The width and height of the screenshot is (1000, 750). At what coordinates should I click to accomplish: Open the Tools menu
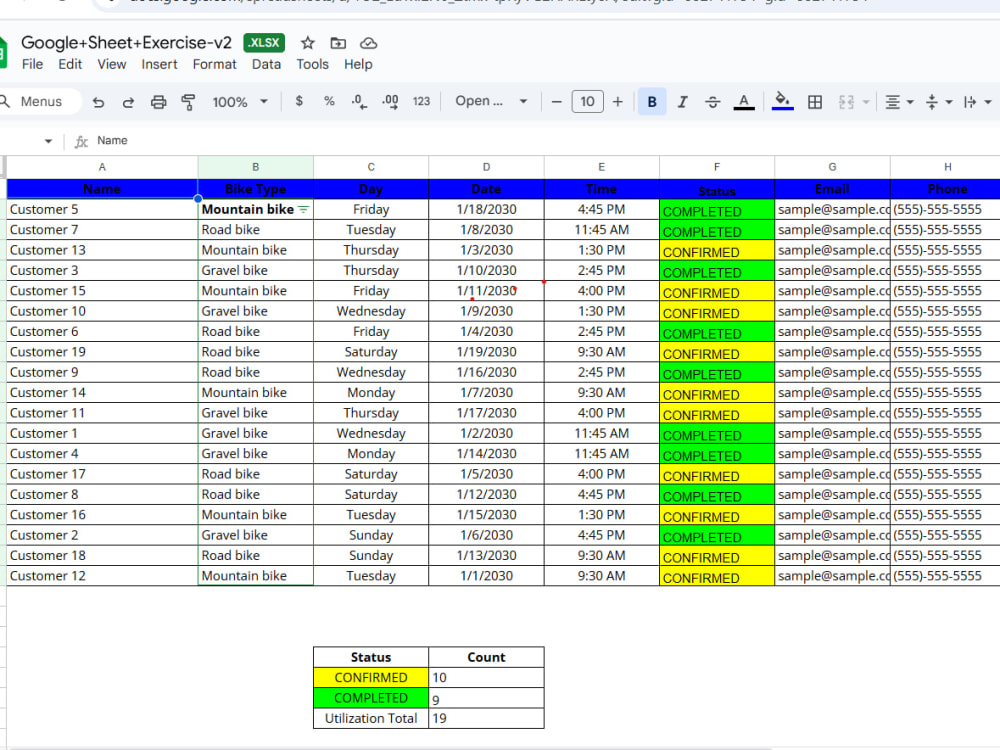pyautogui.click(x=312, y=64)
